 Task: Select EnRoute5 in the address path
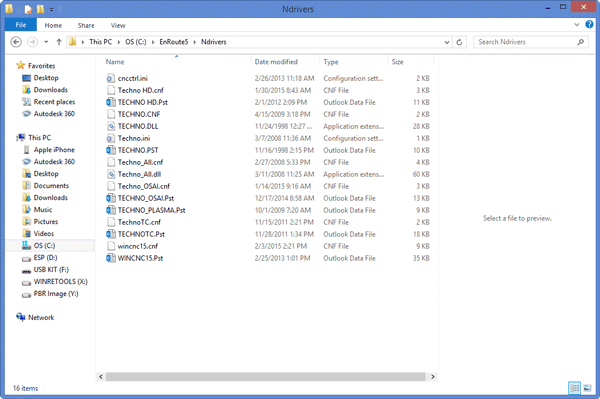(x=174, y=42)
